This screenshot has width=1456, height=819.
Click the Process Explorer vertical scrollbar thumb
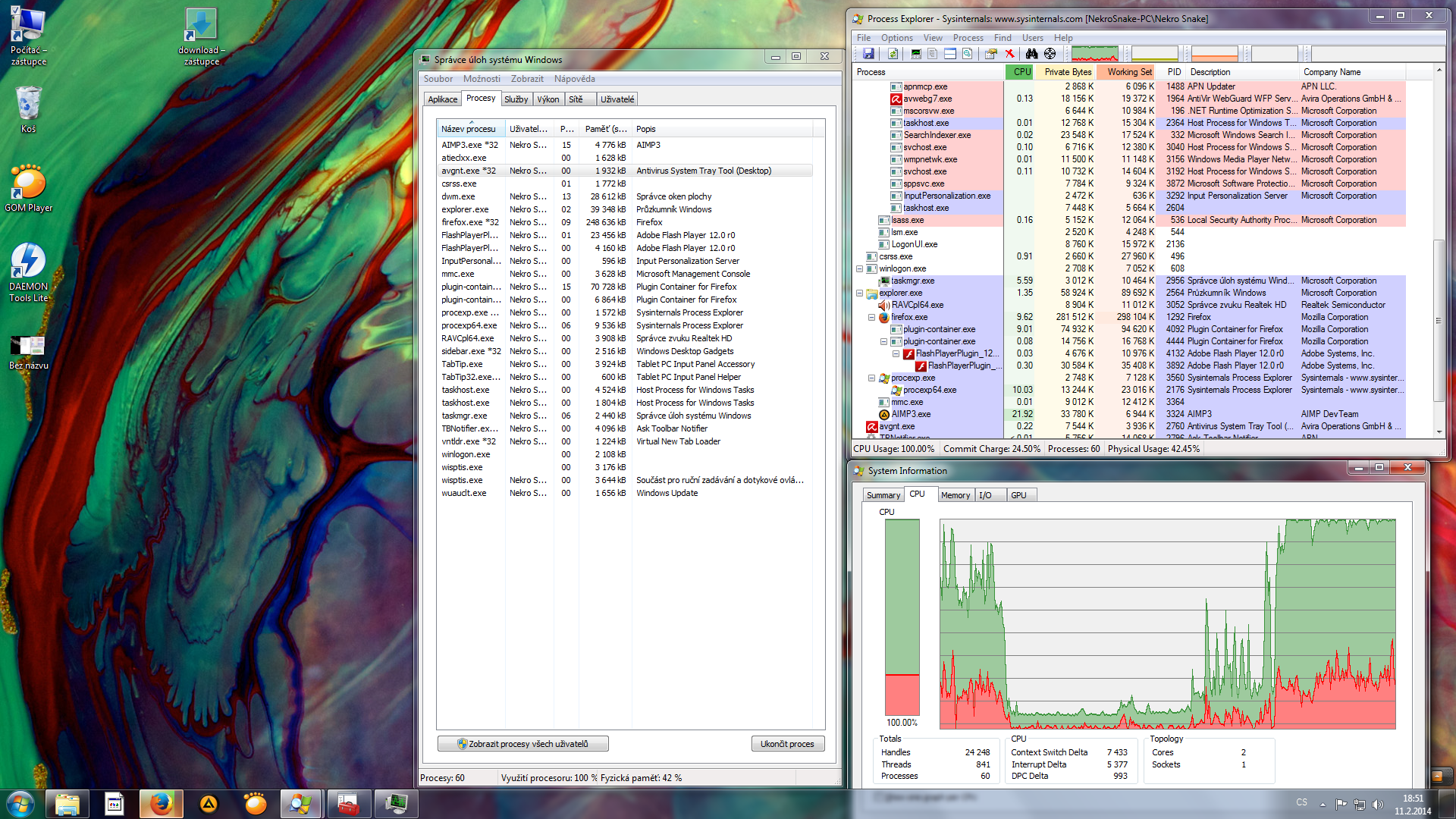tap(1439, 320)
